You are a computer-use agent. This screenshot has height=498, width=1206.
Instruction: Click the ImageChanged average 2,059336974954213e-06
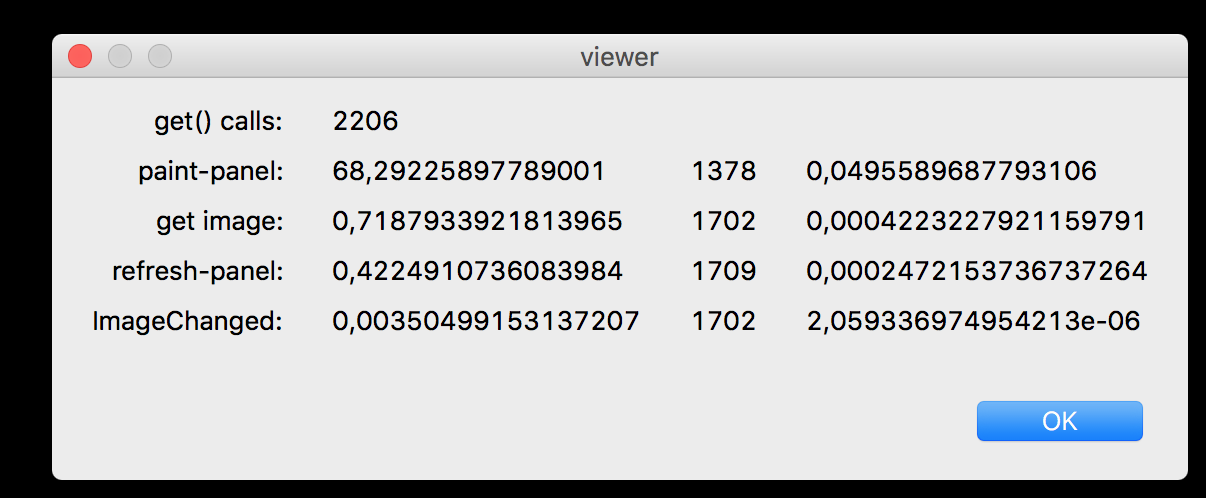pyautogui.click(x=973, y=322)
